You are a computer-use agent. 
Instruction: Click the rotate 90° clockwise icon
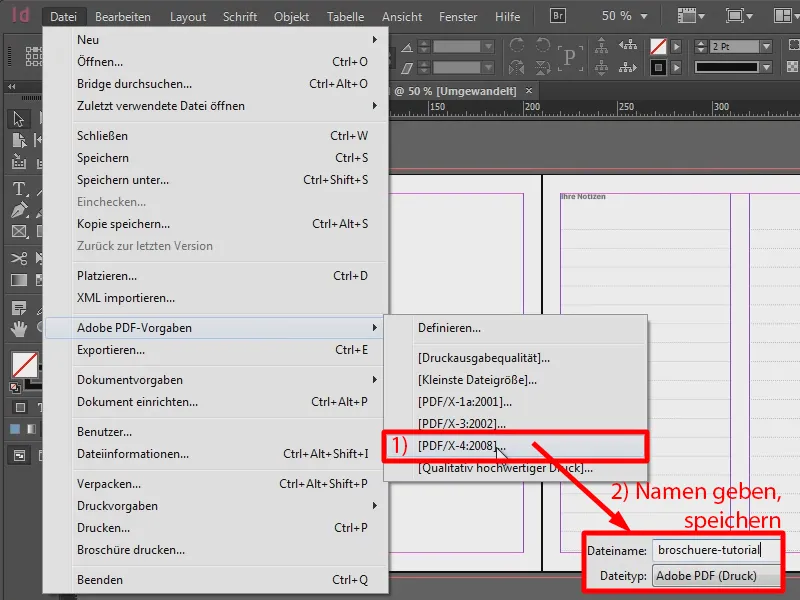516,44
